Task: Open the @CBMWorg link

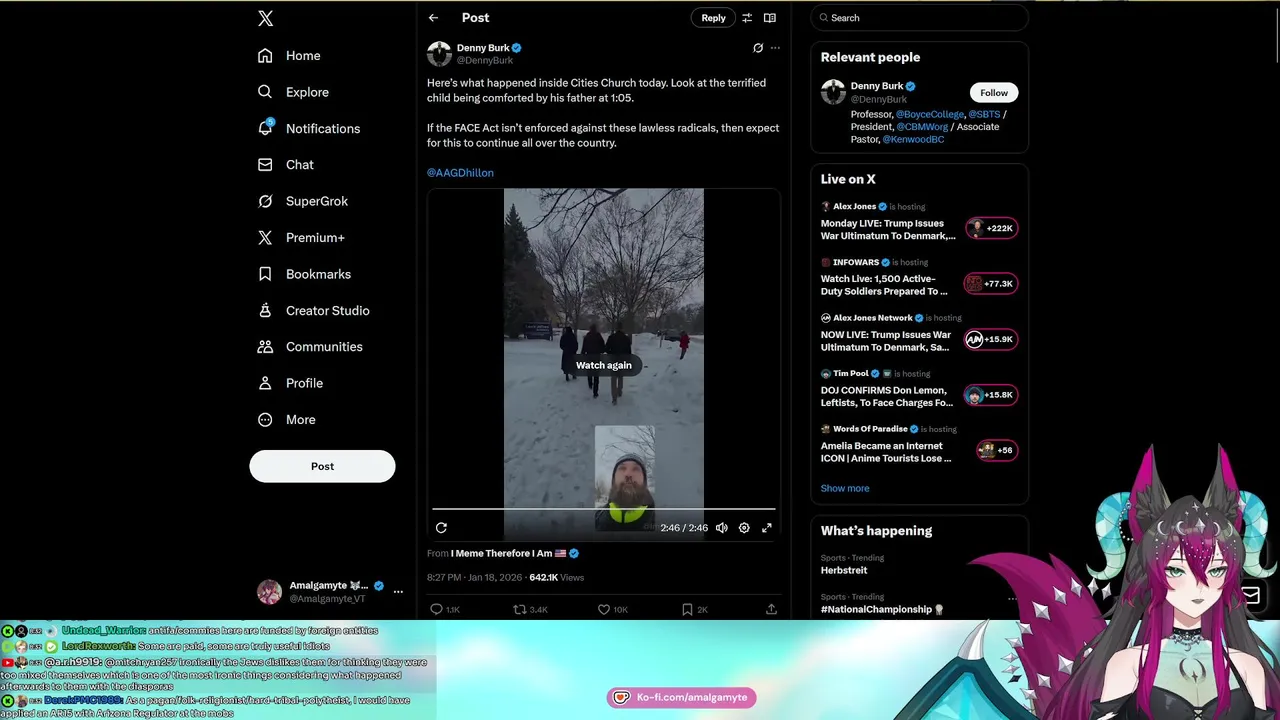Action: (922, 127)
